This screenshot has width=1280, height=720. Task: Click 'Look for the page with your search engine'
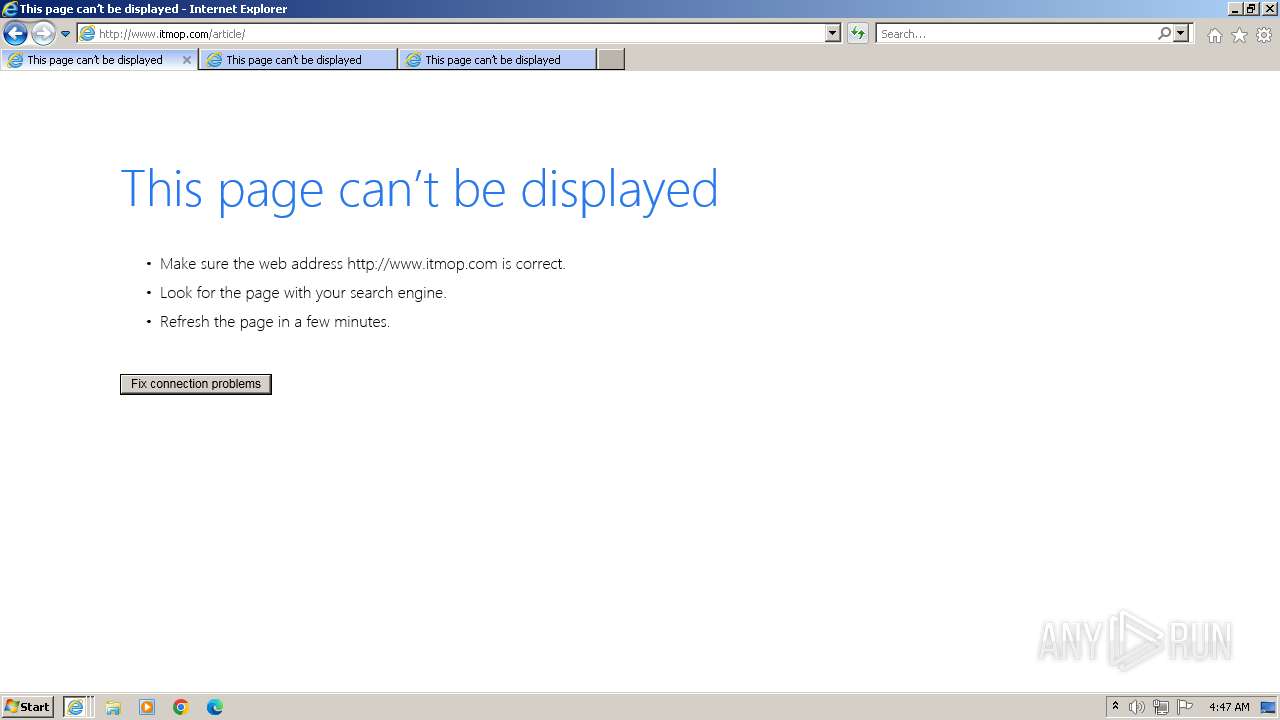(303, 293)
